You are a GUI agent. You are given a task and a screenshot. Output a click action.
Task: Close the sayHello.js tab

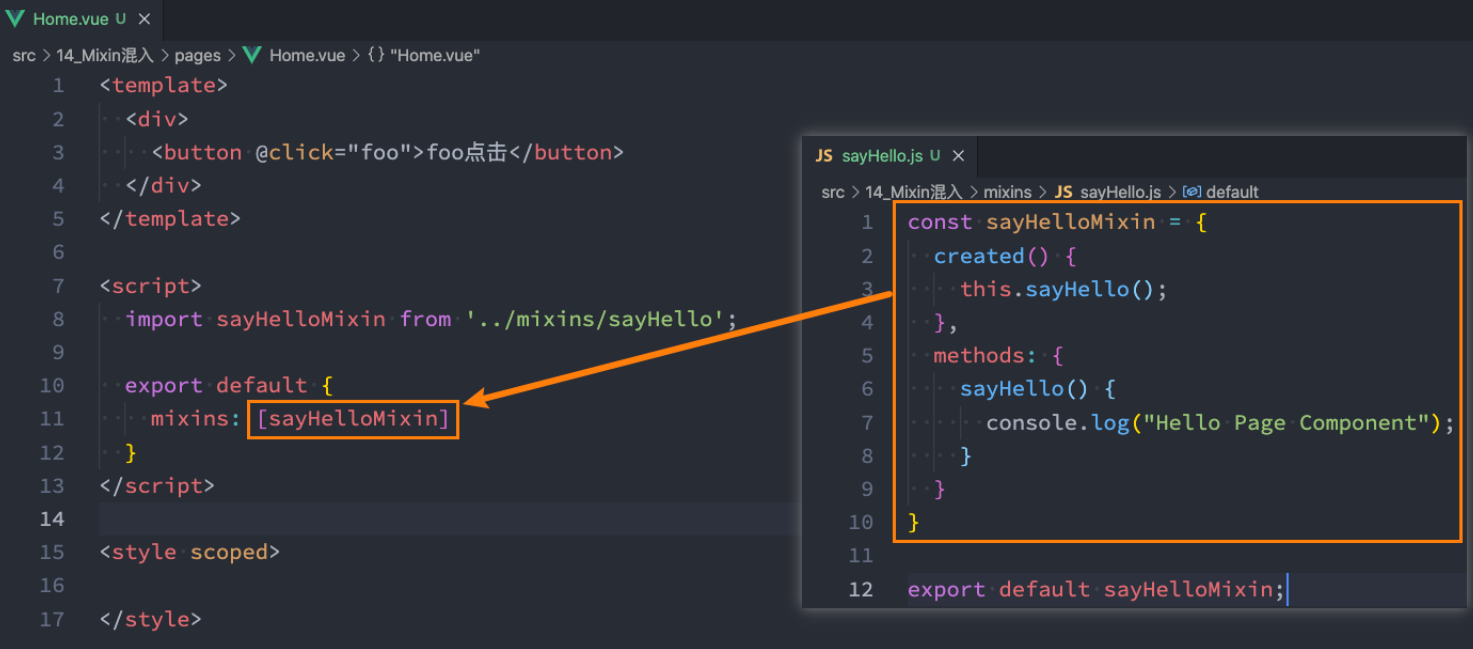[x=958, y=156]
